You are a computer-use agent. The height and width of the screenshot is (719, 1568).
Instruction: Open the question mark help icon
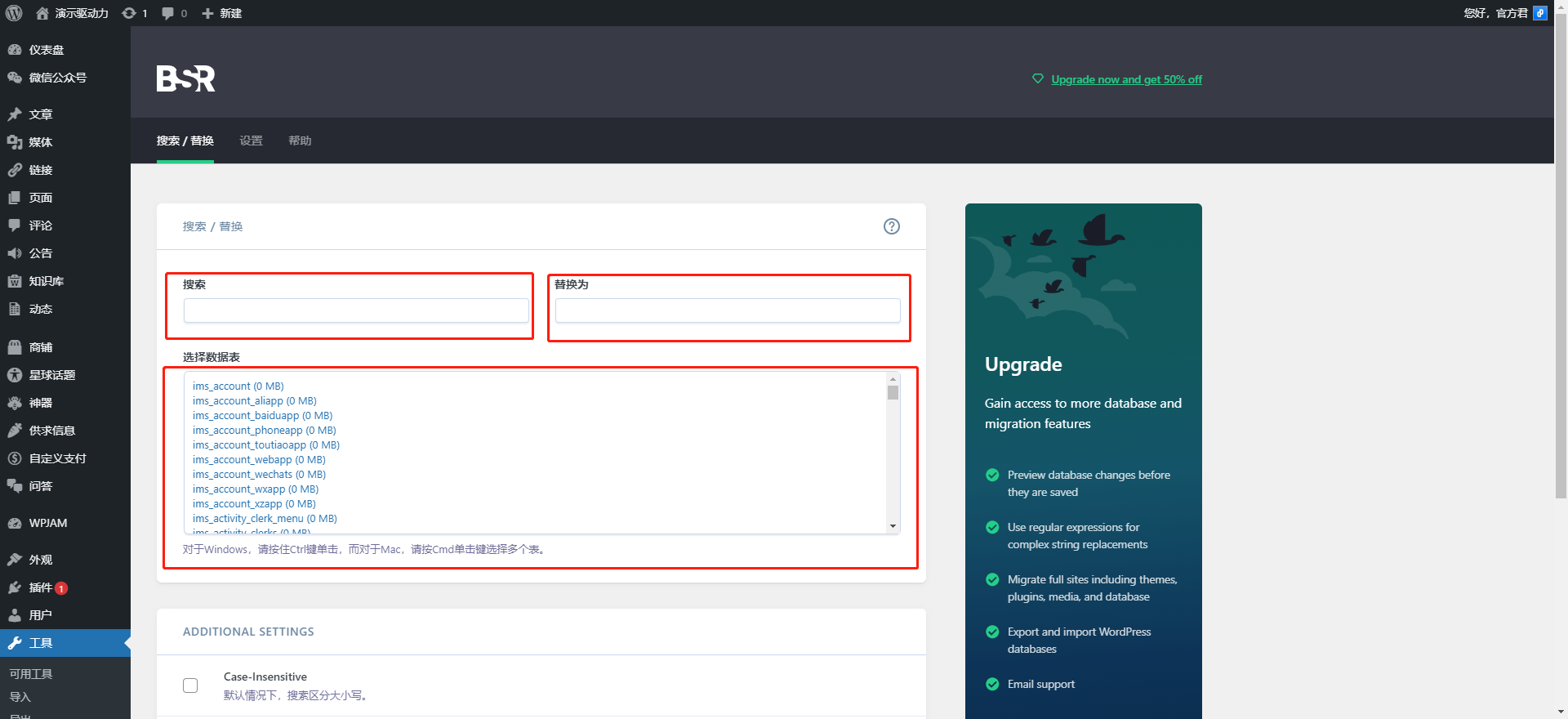[x=891, y=226]
